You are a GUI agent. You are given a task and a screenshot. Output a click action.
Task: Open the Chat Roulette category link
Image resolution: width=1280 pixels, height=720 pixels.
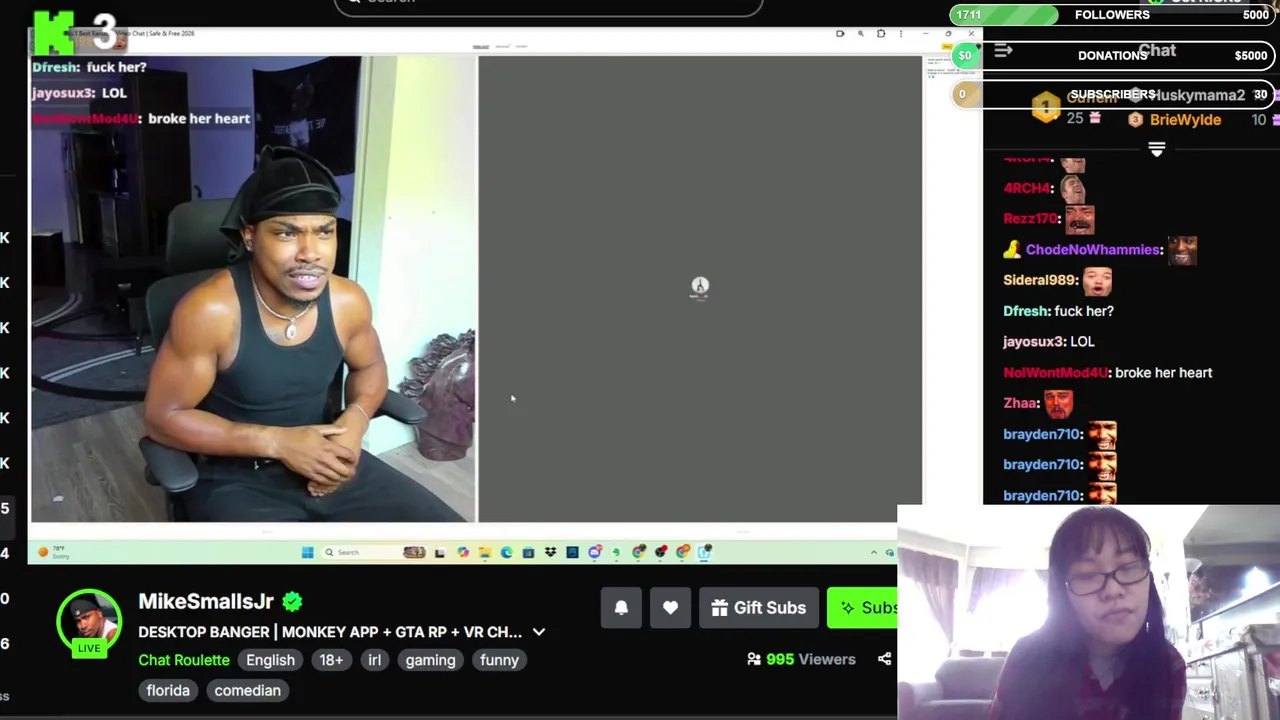(x=184, y=660)
